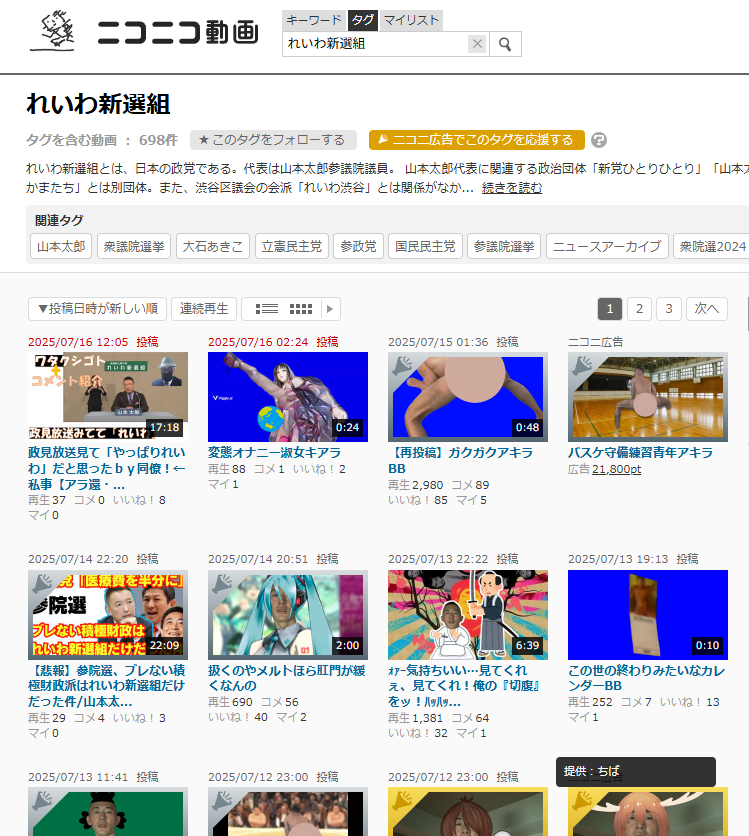Go to results page 3
Viewport: 749px width, 836px height.
(669, 309)
